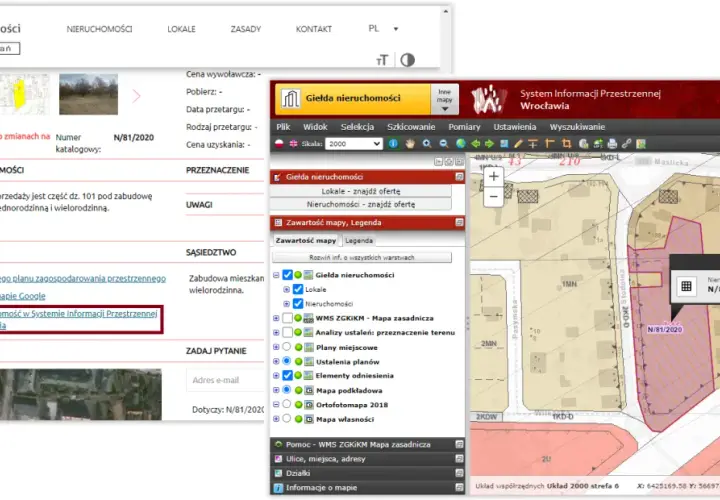Viewport: 720px width, 500px height.
Task: Open the Systemie Informacji Przestrzennej link
Action: [x=79, y=319]
